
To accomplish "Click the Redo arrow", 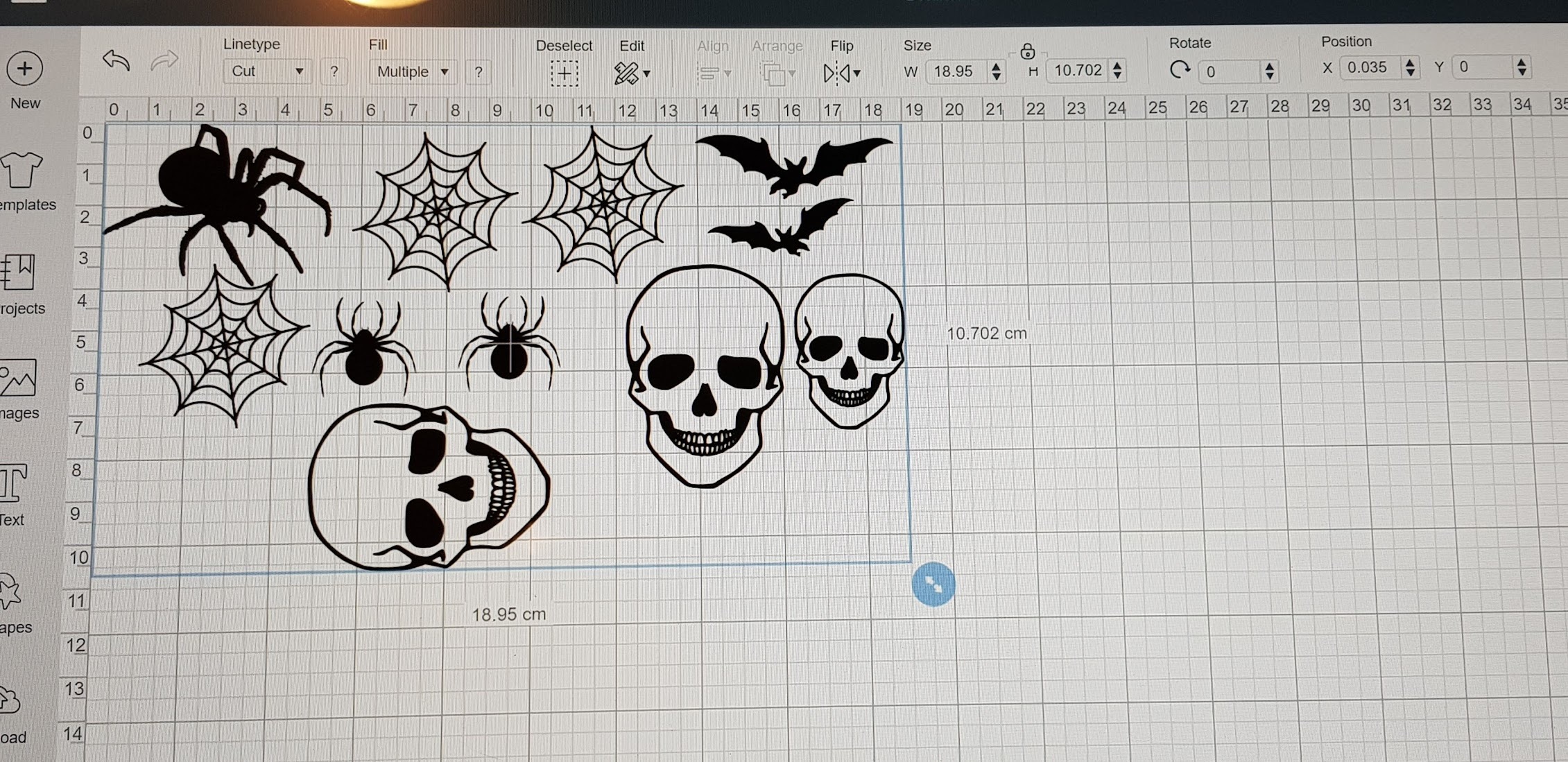I will click(x=164, y=61).
